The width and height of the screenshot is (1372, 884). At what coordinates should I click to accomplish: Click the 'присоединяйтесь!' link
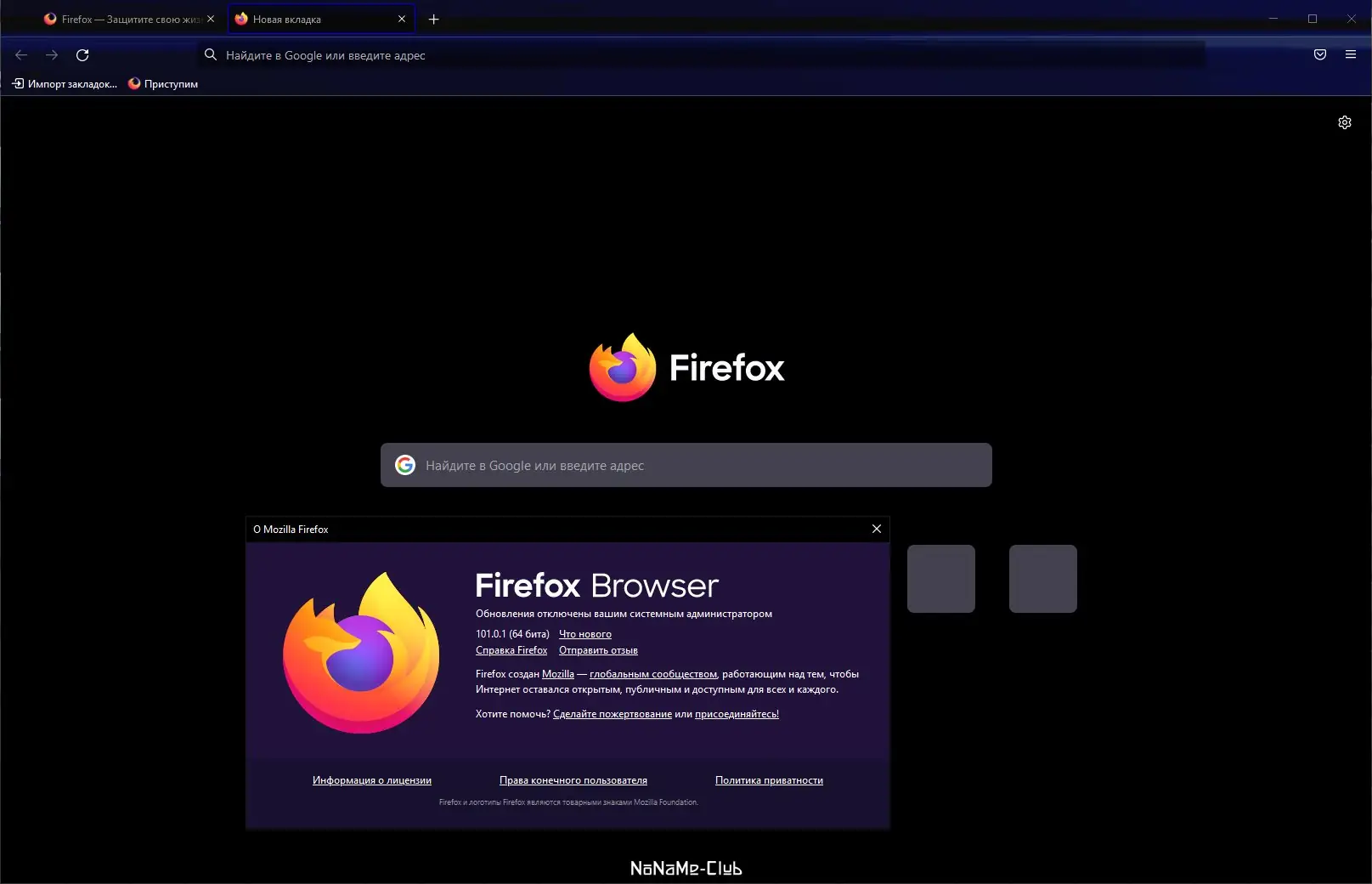(x=737, y=714)
